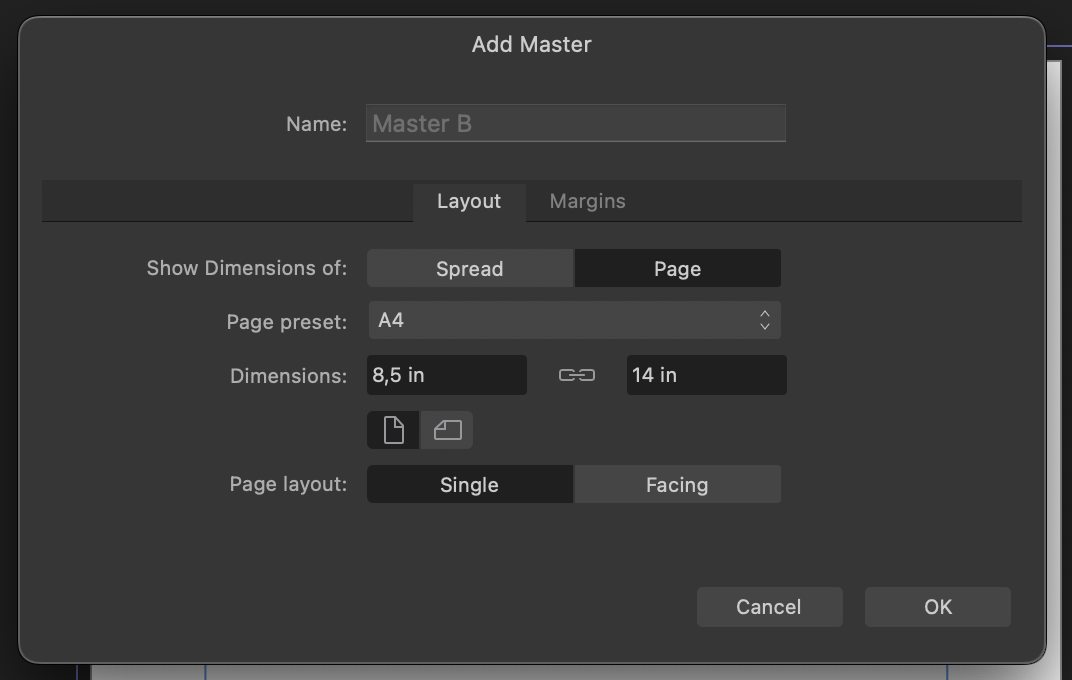Click the 'Show Dimensions of:' label
1072x680 pixels.
[x=247, y=268]
